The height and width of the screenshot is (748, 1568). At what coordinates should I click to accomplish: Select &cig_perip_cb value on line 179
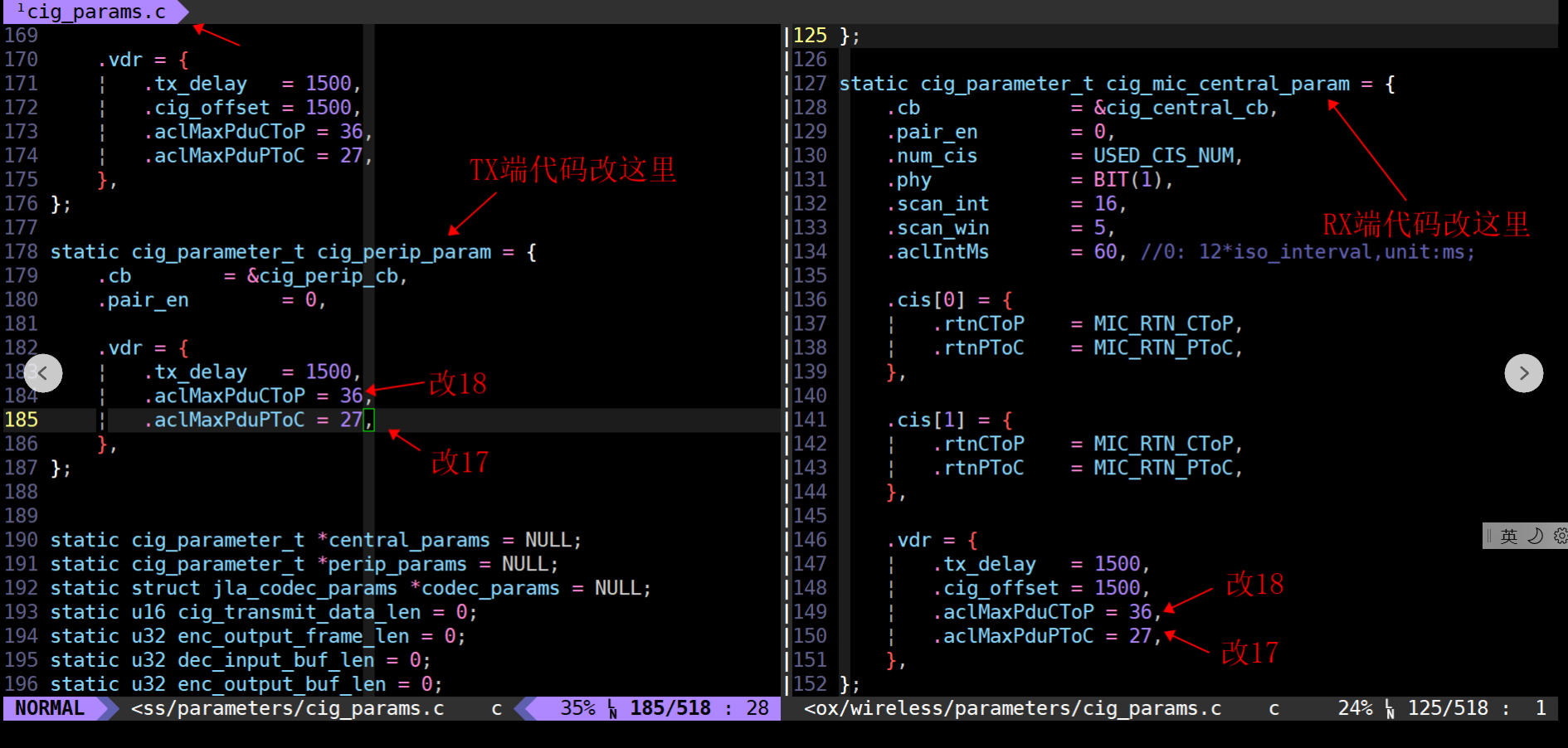pos(323,276)
